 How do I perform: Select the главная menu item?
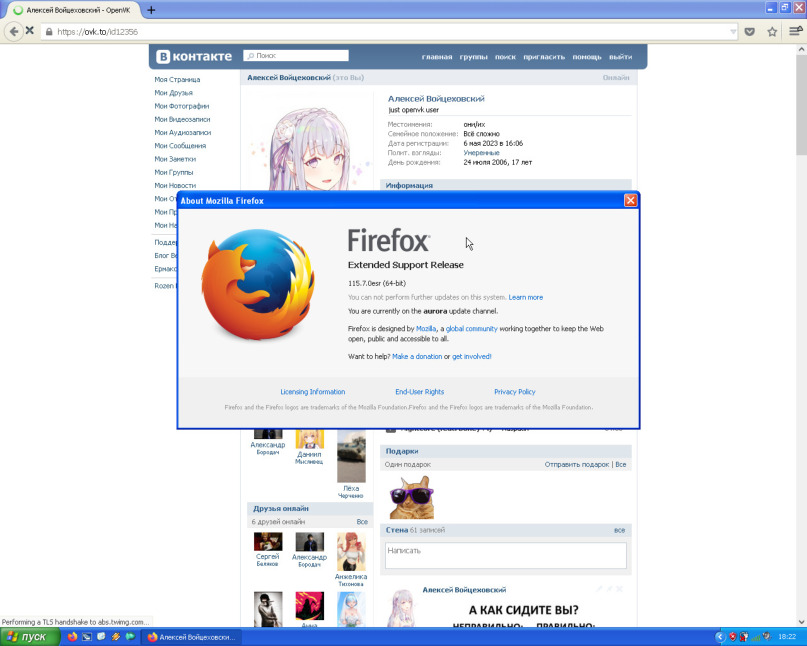[436, 57]
